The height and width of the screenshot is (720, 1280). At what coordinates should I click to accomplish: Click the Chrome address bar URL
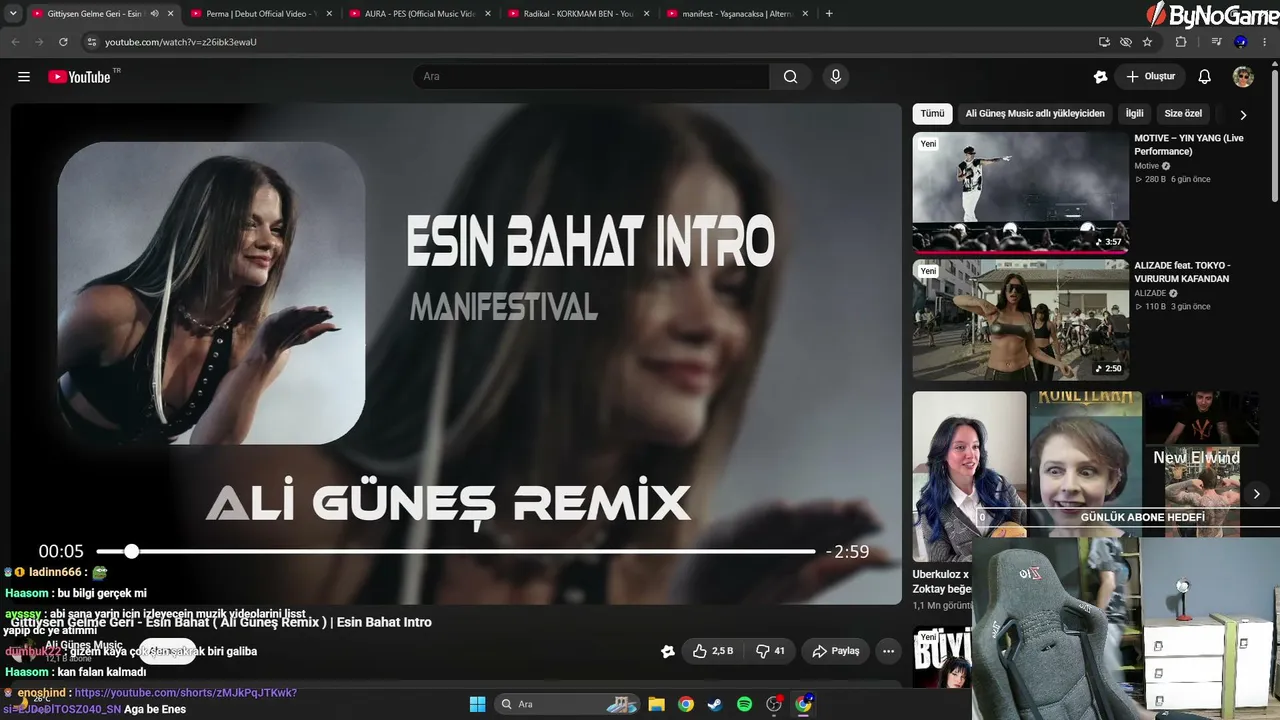(181, 42)
